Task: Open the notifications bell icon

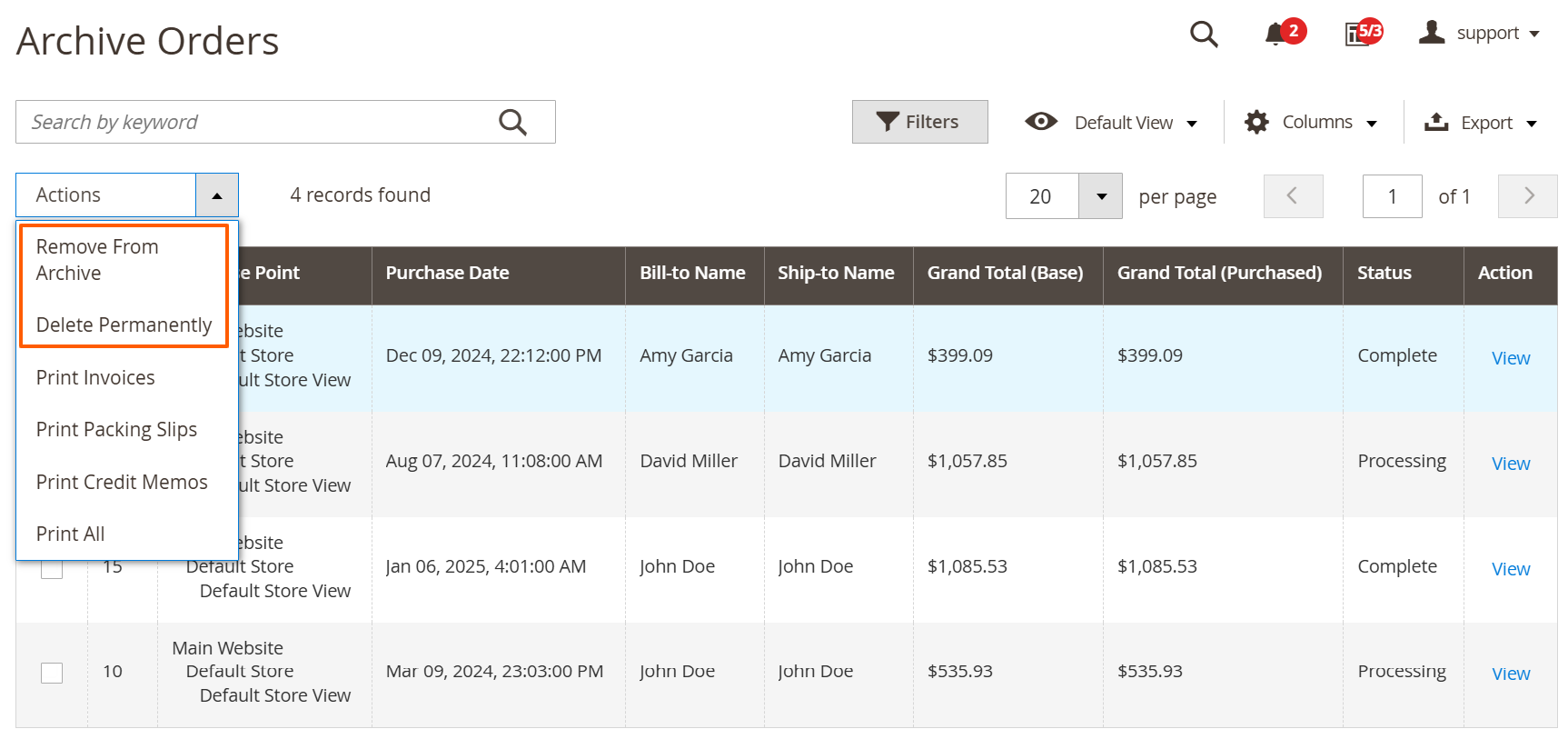Action: tap(1275, 34)
